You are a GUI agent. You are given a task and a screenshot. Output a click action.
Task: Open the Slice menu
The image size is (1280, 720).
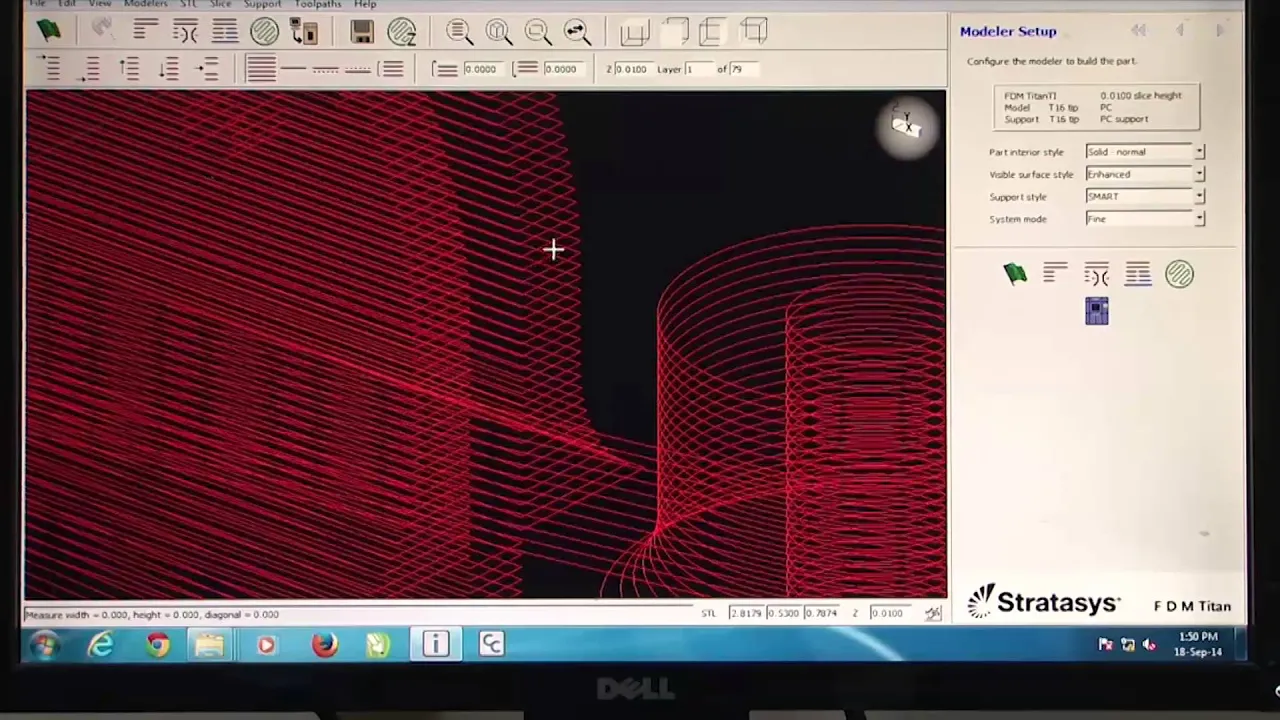tap(220, 4)
